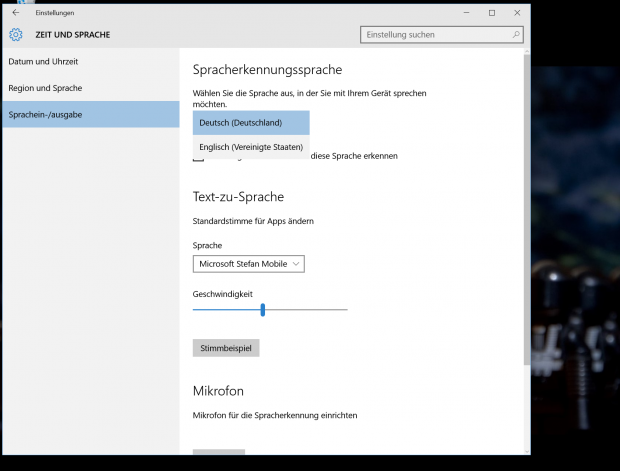Screen dimensions: 620x471
Task: Select Sprachein-/ausgabe in sidebar
Action: [x=91, y=114]
